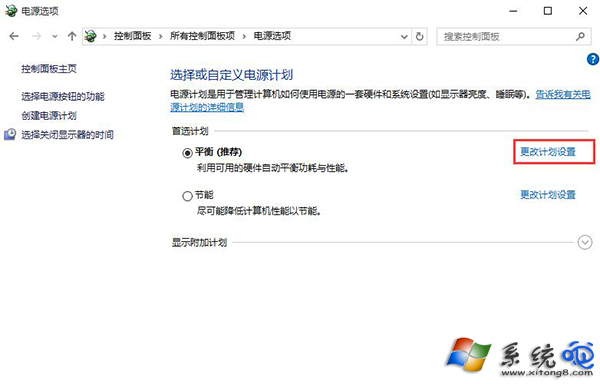Expand 显示附加计划 with the chevron
The height and width of the screenshot is (384, 600).
(x=585, y=242)
